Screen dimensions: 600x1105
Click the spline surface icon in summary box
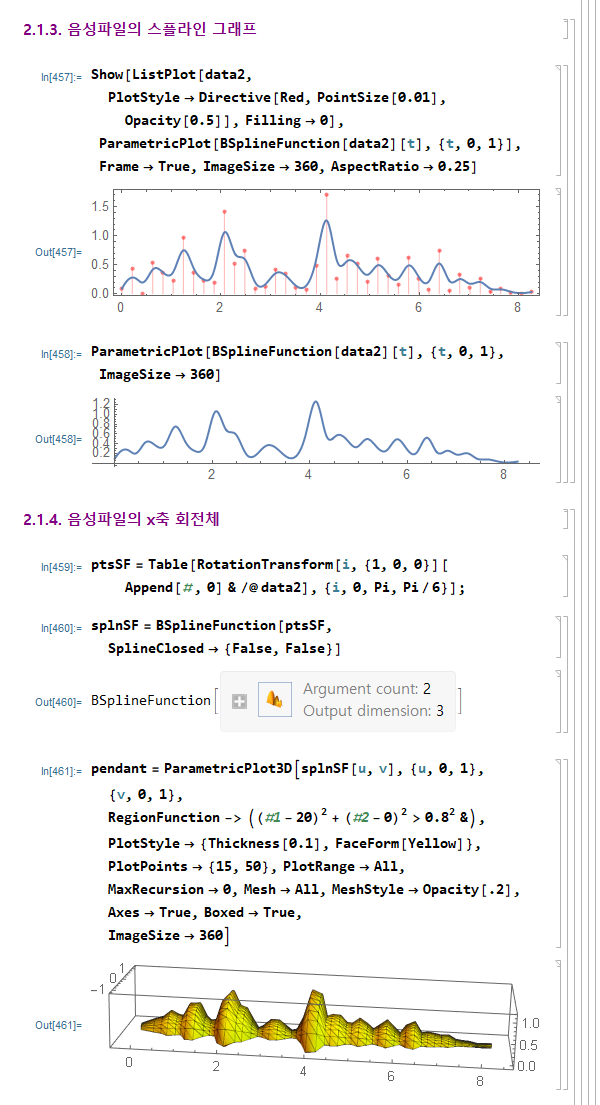click(273, 701)
